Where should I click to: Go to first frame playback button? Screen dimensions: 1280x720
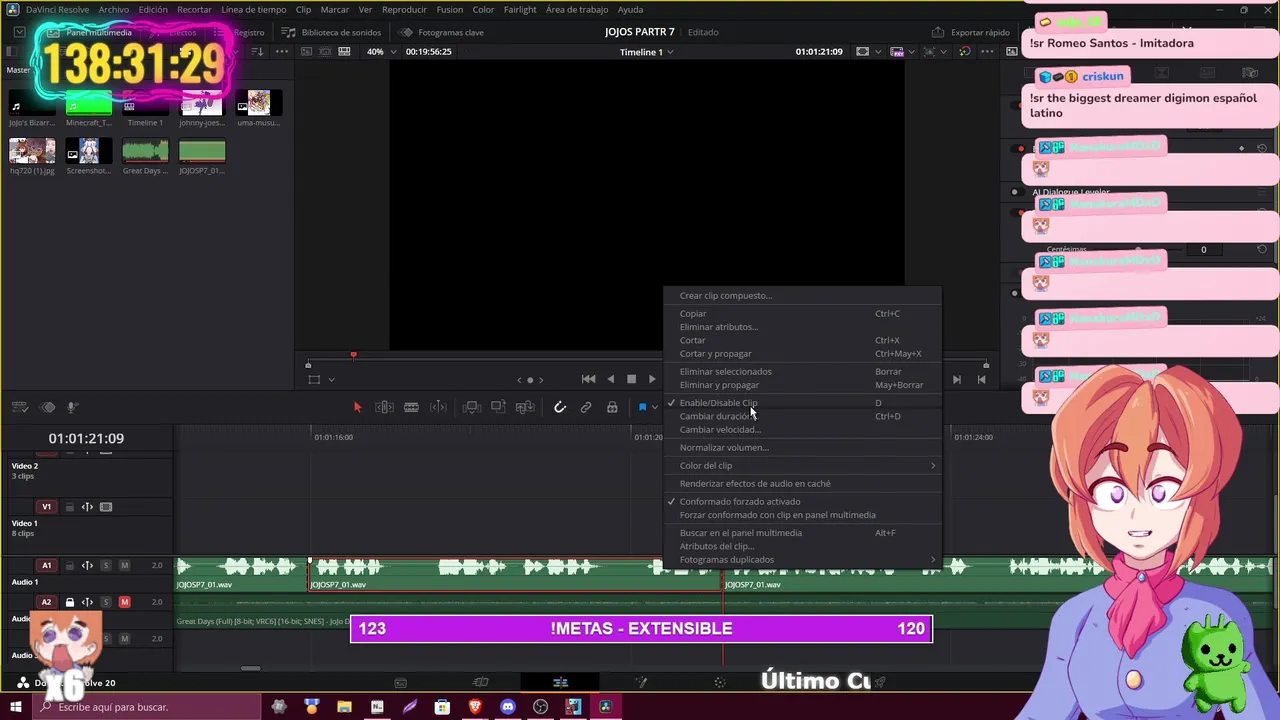[x=588, y=379]
